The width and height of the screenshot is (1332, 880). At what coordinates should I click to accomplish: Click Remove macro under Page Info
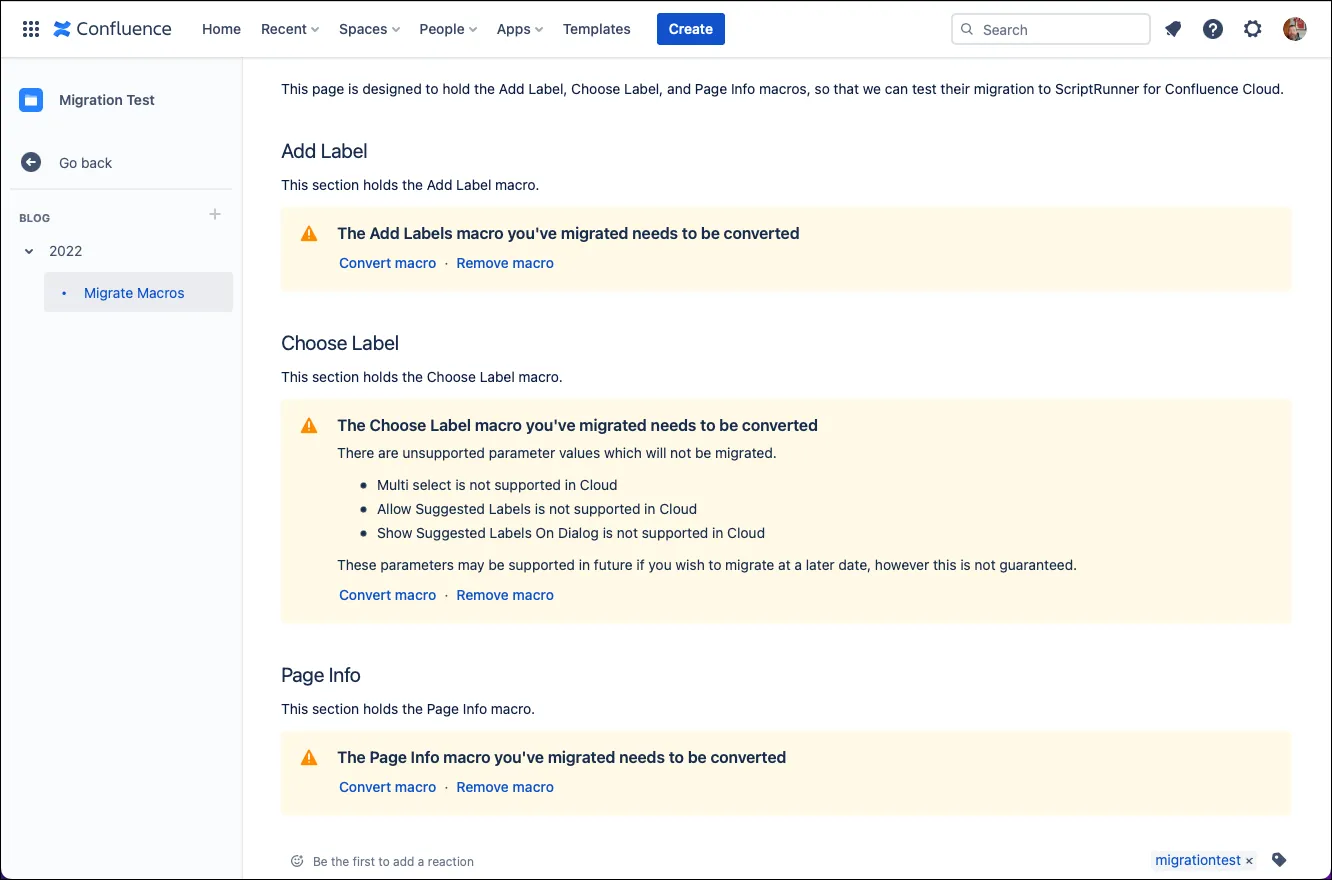505,787
